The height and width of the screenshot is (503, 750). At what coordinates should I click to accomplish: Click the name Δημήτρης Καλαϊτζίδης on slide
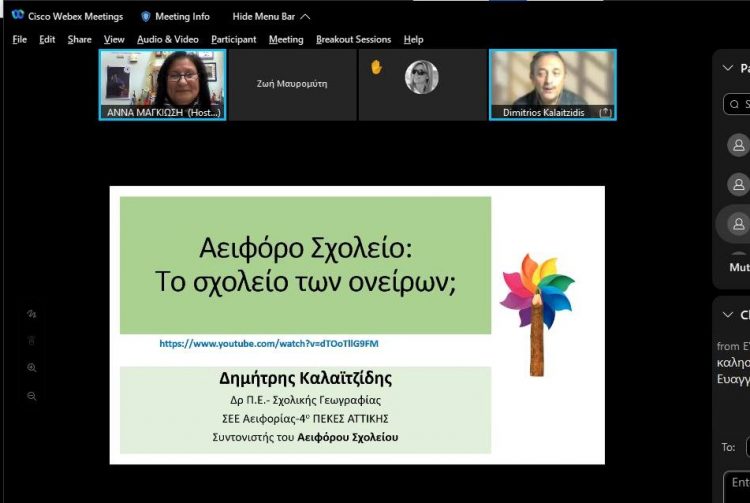click(306, 378)
